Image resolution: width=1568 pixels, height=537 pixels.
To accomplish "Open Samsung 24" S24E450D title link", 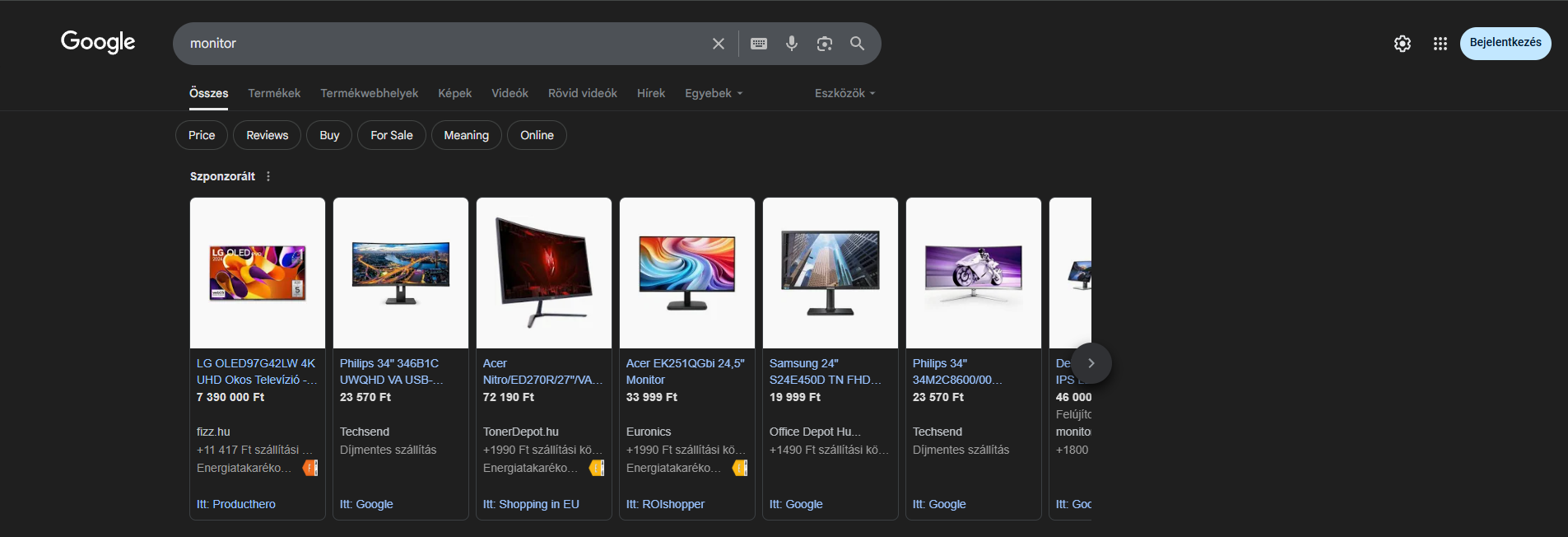I will 826,371.
